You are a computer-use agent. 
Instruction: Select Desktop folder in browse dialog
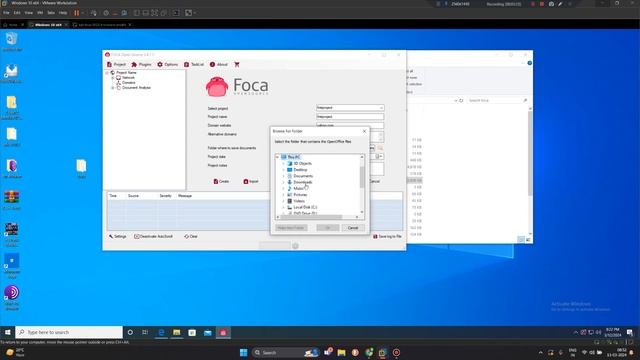click(x=300, y=170)
